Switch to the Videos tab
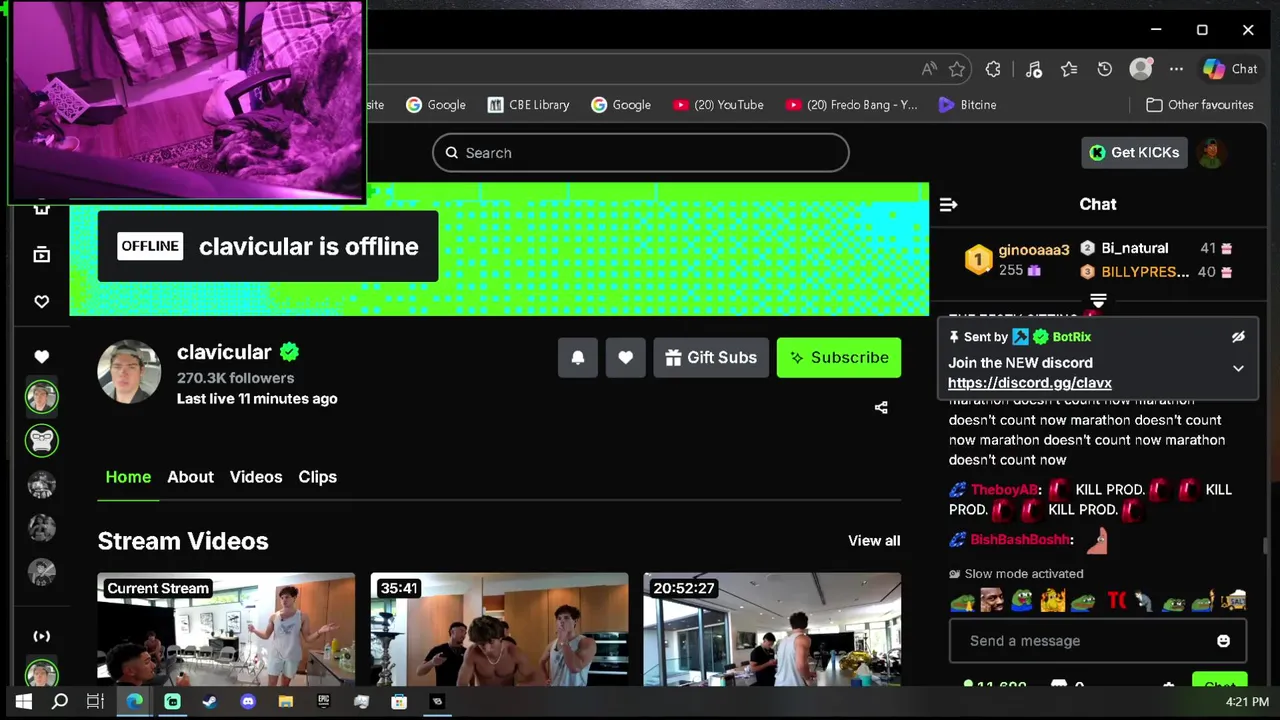The height and width of the screenshot is (720, 1280). pos(256,477)
